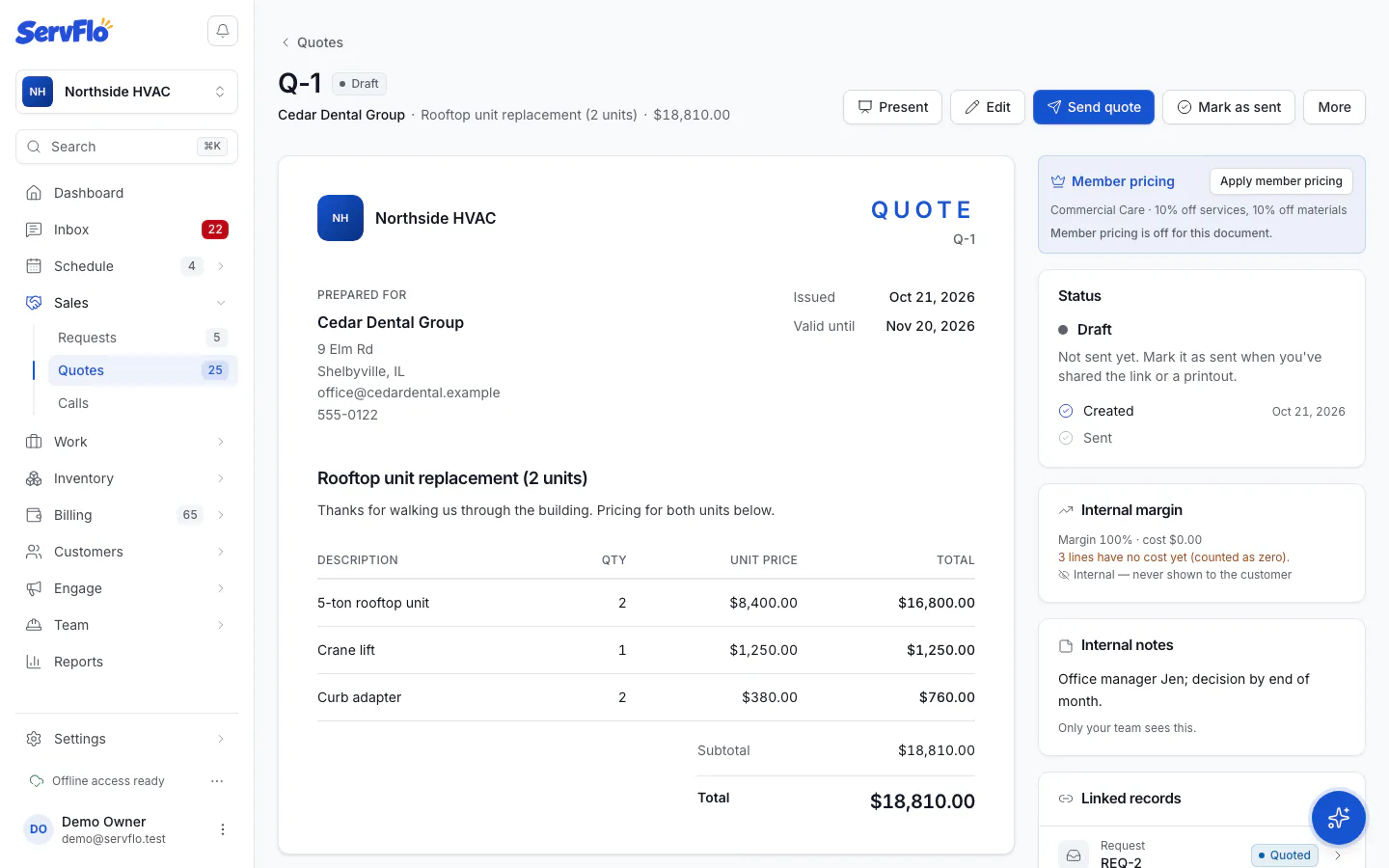Viewport: 1389px width, 868px height.
Task: Open Demo Owner account options menu
Action: [223, 829]
